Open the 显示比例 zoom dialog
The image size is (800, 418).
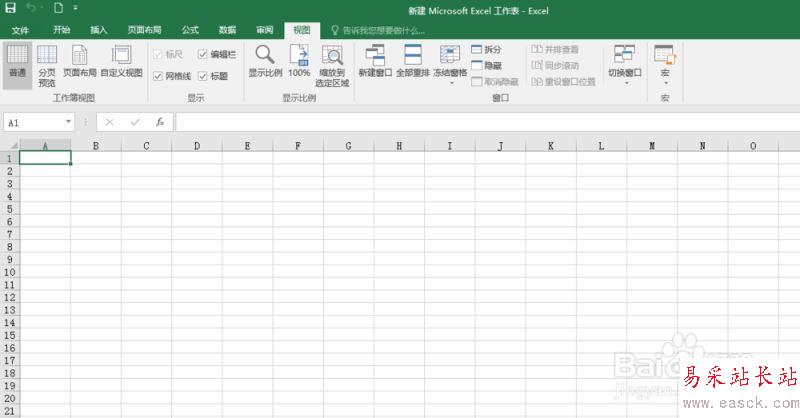(265, 61)
